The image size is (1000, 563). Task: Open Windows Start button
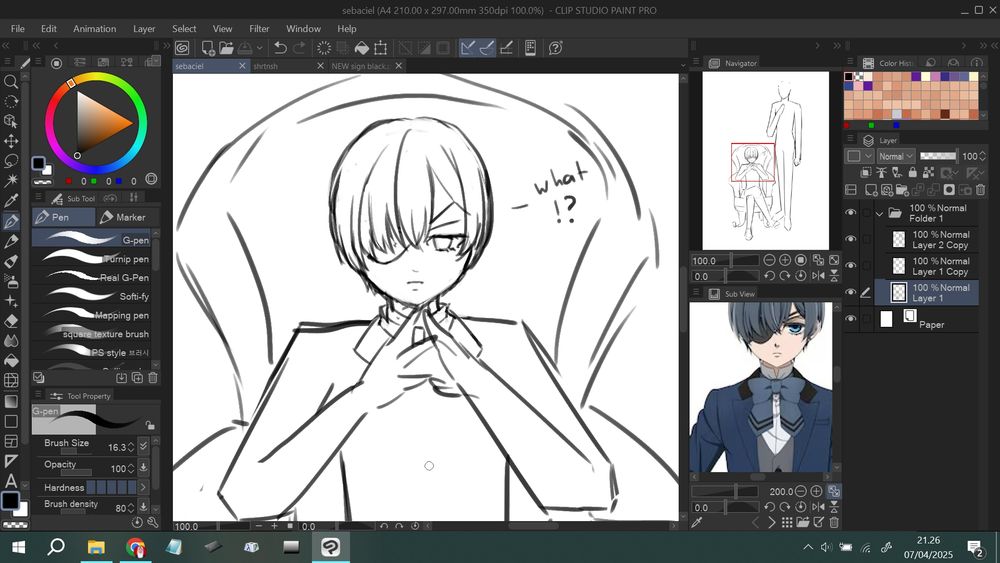pyautogui.click(x=18, y=547)
